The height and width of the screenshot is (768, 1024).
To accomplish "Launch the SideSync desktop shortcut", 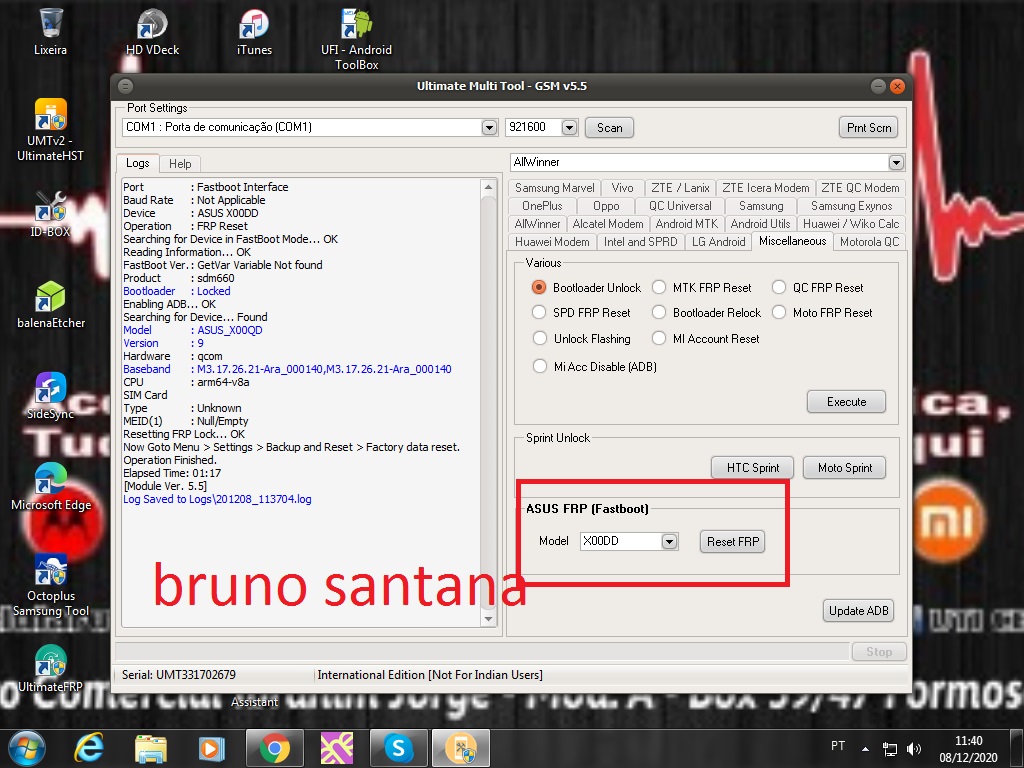I will click(50, 395).
